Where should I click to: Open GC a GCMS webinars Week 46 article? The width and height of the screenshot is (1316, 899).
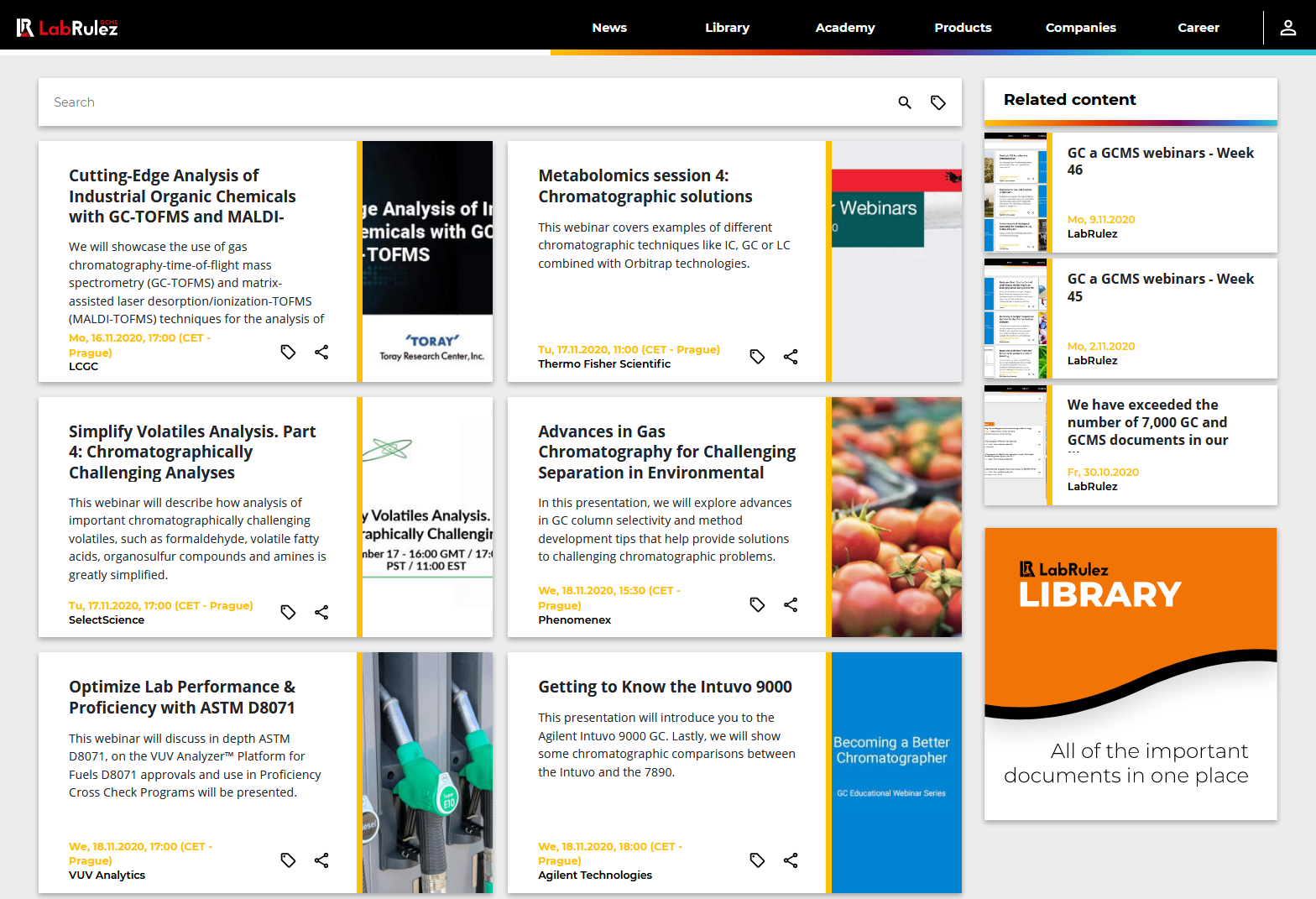1161,161
